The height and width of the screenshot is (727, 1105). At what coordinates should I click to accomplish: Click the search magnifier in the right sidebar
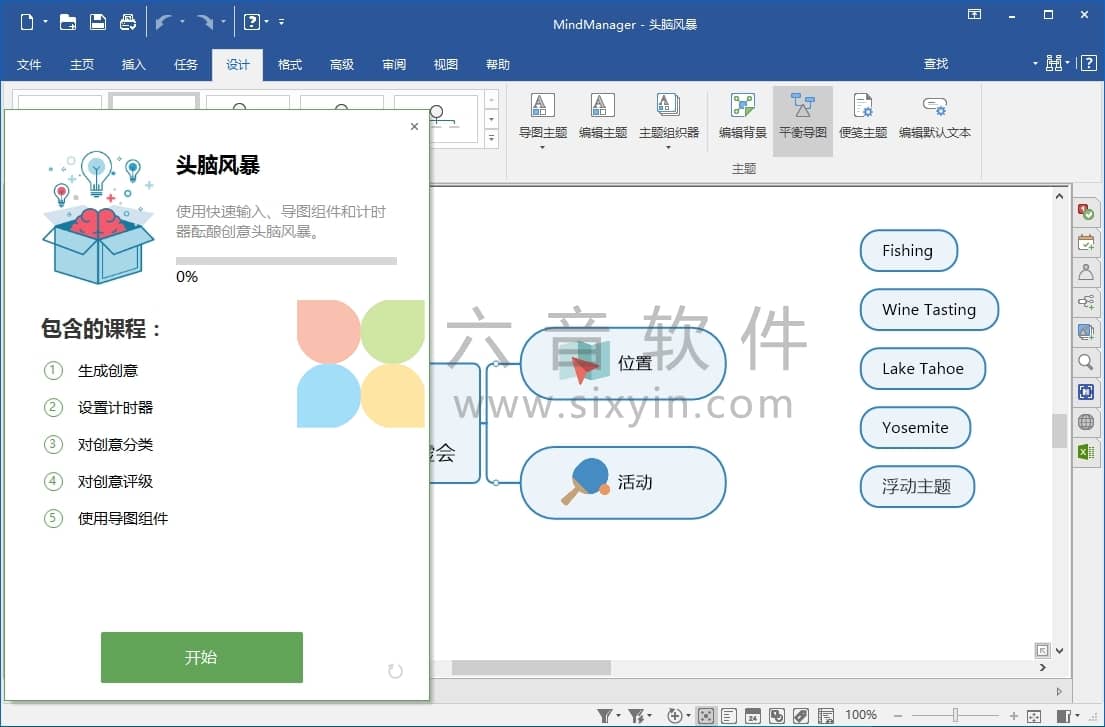point(1086,362)
